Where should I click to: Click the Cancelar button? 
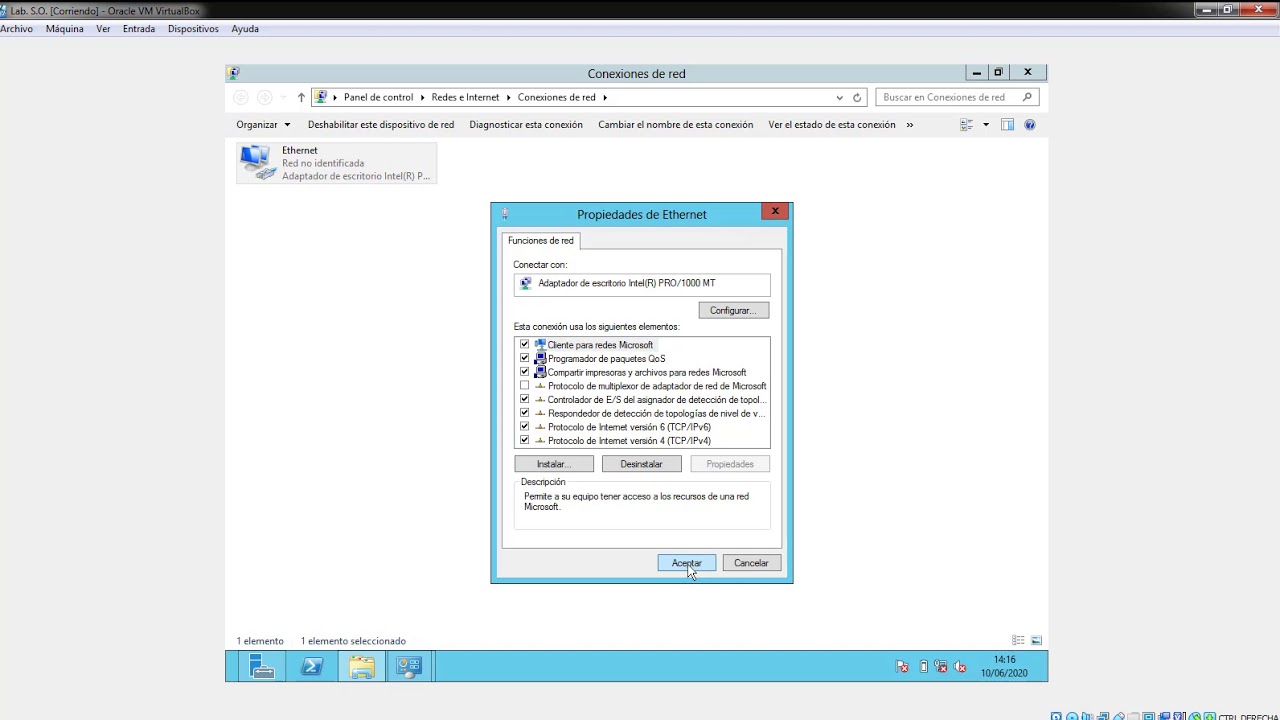click(x=751, y=563)
